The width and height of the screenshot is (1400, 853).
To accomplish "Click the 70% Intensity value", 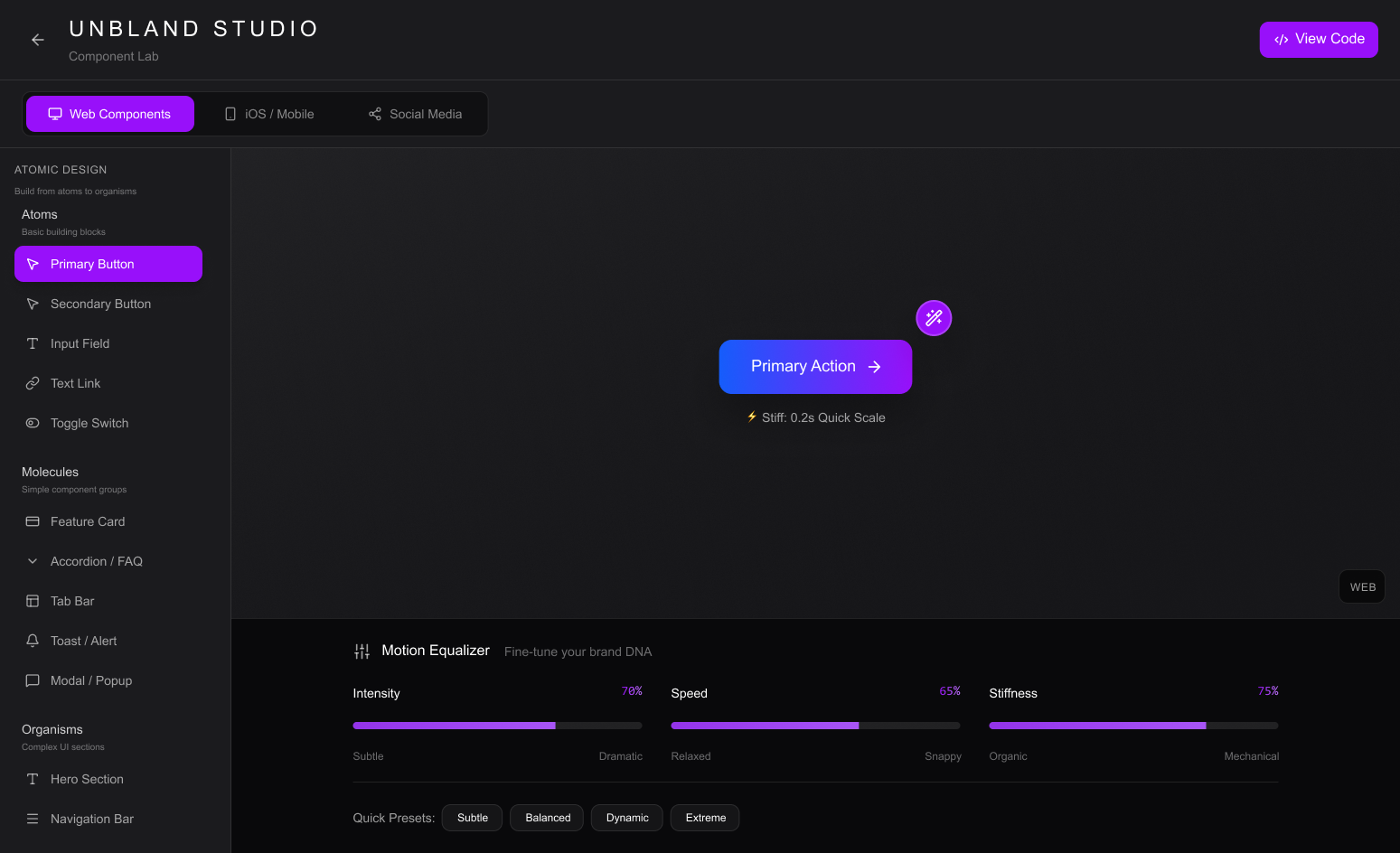I will point(632,691).
